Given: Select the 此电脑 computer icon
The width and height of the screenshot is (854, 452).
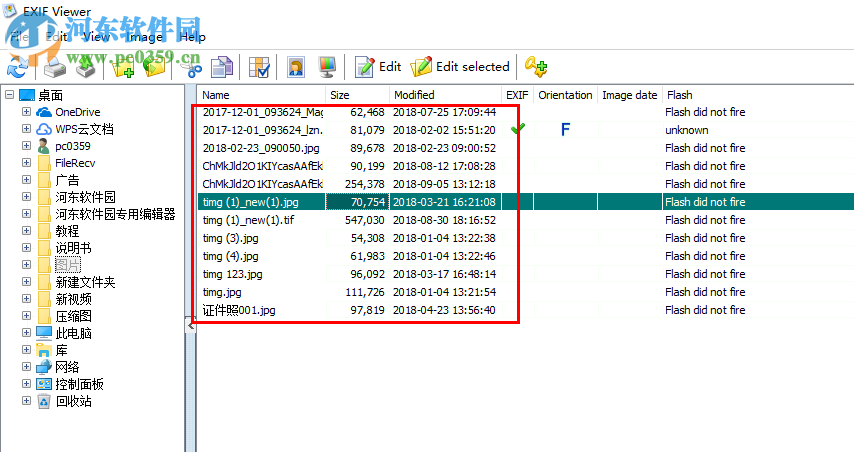Looking at the screenshot, I should 44,333.
